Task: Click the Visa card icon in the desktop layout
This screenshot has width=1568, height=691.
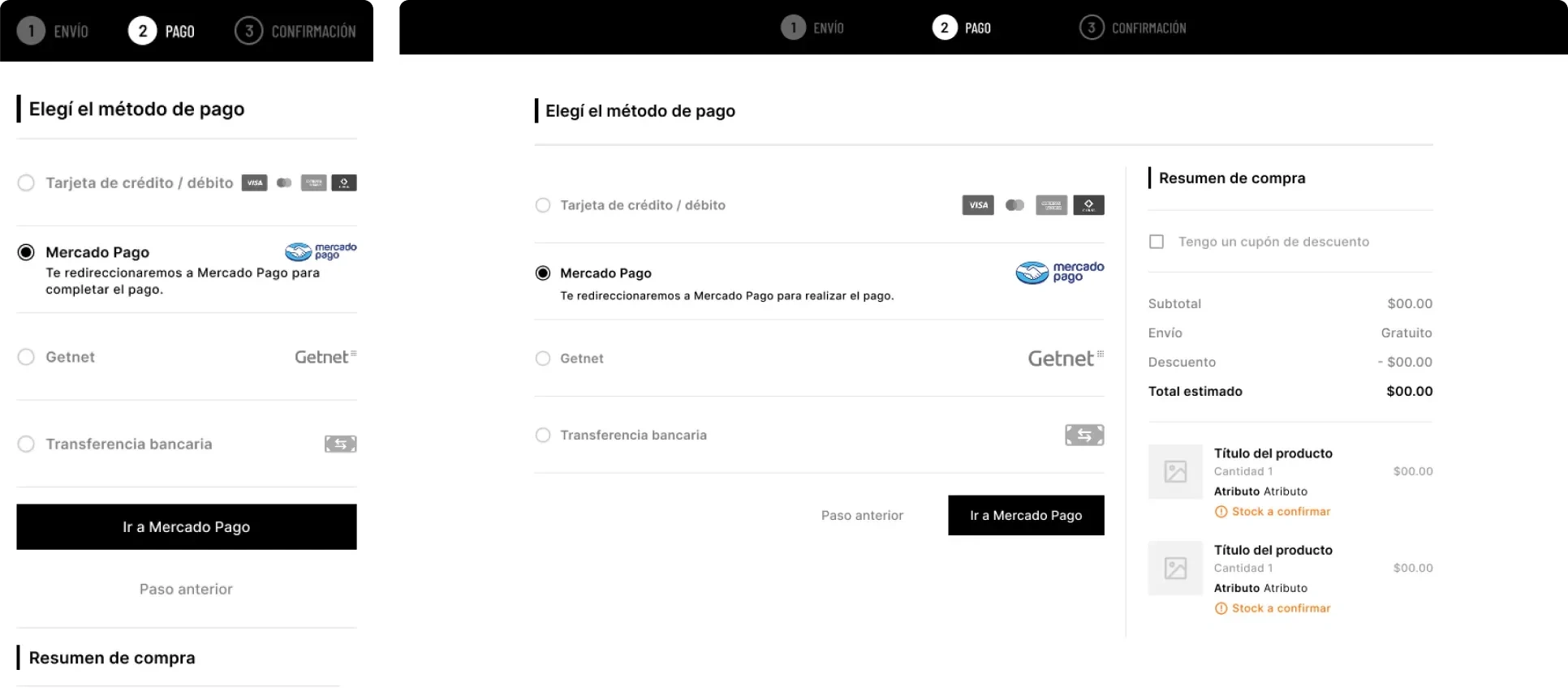Action: [x=978, y=205]
